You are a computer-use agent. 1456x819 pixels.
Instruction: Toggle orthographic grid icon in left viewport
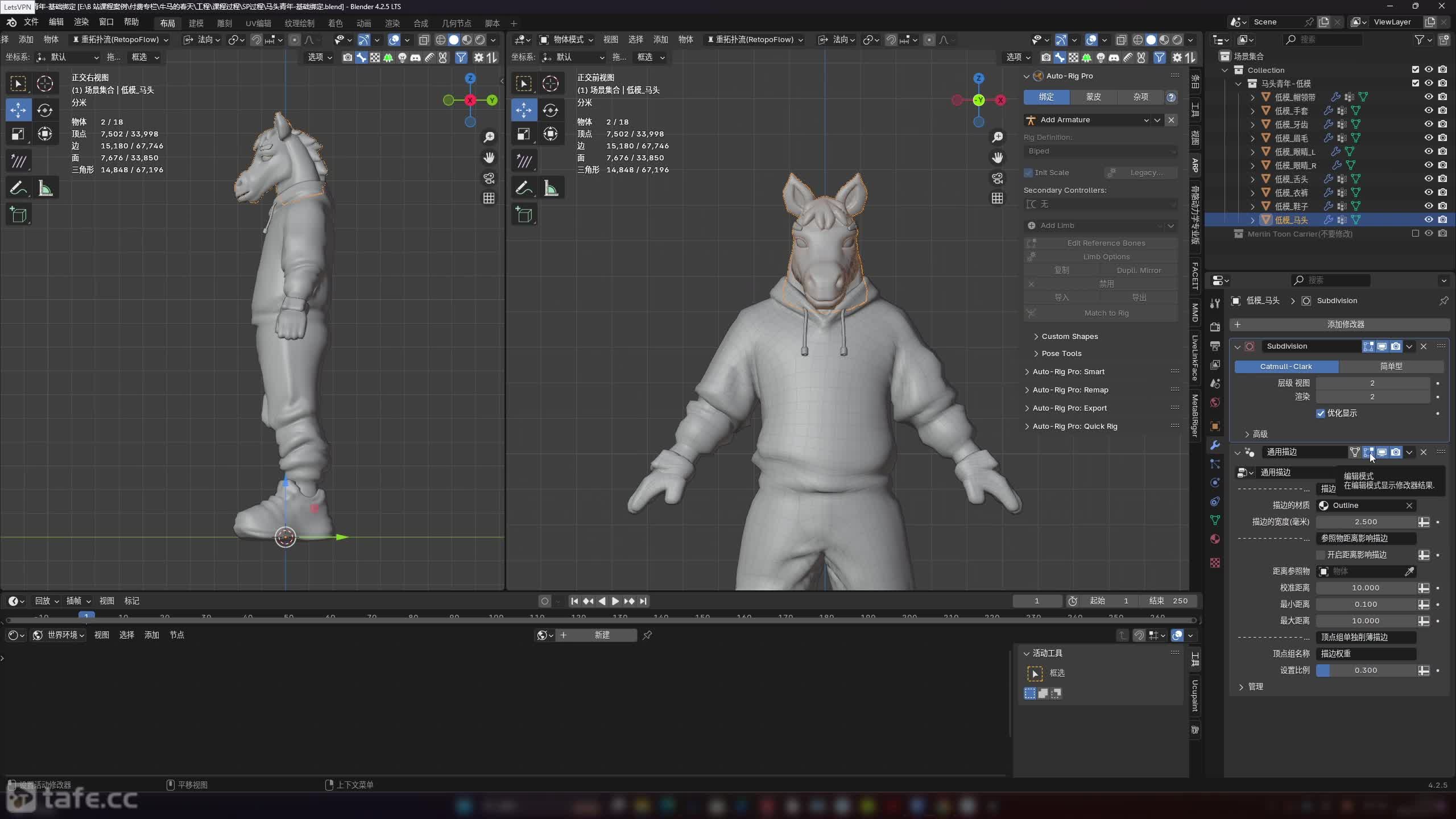point(489,198)
